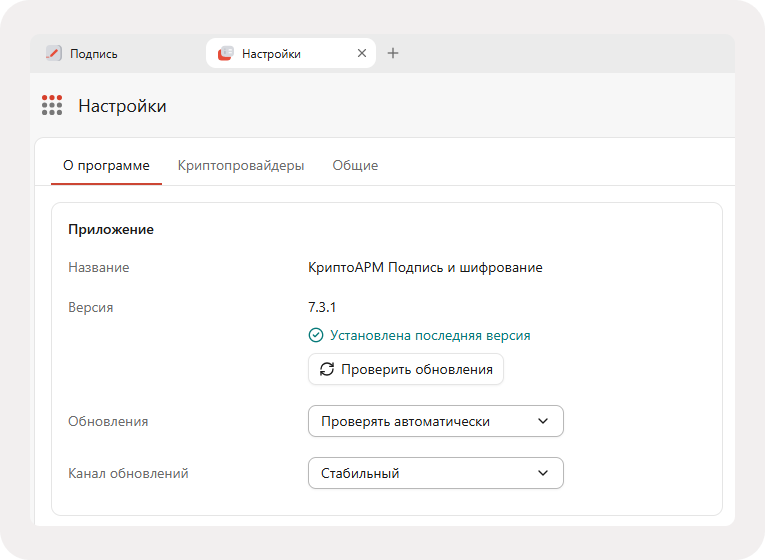The height and width of the screenshot is (560, 765).
Task: Click the Установлена последняя версия text
Action: pyautogui.click(x=430, y=336)
